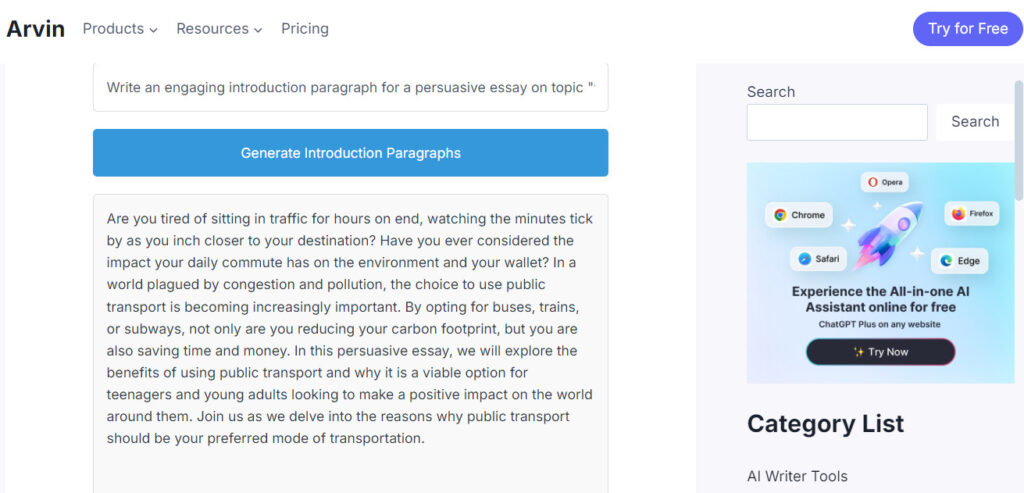
Task: Click Generate Introduction Paragraphs button
Action: click(350, 153)
